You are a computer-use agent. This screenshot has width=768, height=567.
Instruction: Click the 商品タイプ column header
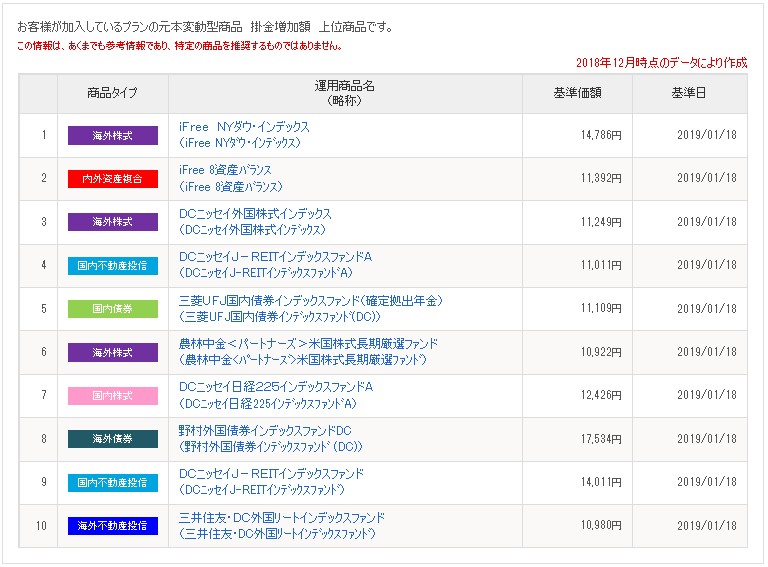click(x=113, y=93)
